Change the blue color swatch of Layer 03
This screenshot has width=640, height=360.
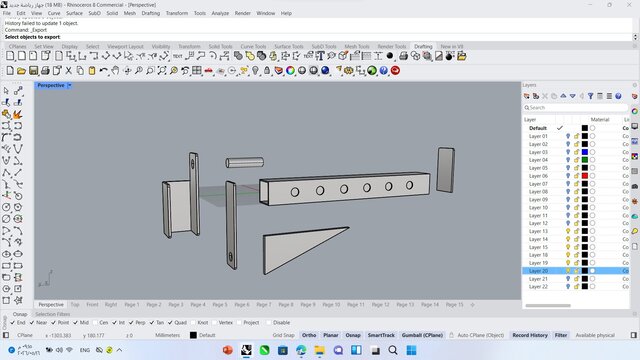pyautogui.click(x=584, y=152)
